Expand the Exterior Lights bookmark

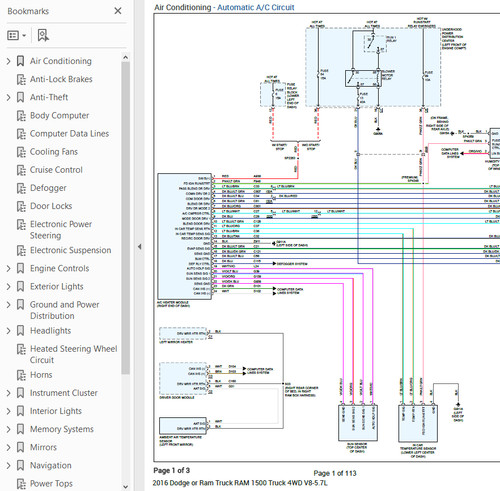click(x=9, y=286)
